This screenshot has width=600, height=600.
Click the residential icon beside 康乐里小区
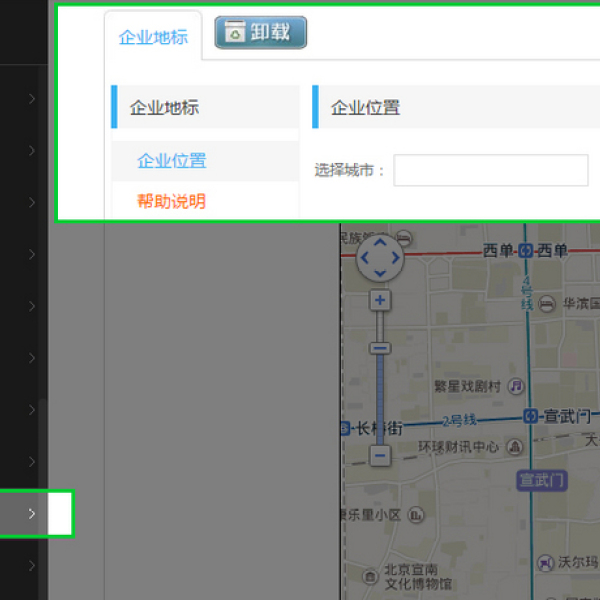point(416,515)
